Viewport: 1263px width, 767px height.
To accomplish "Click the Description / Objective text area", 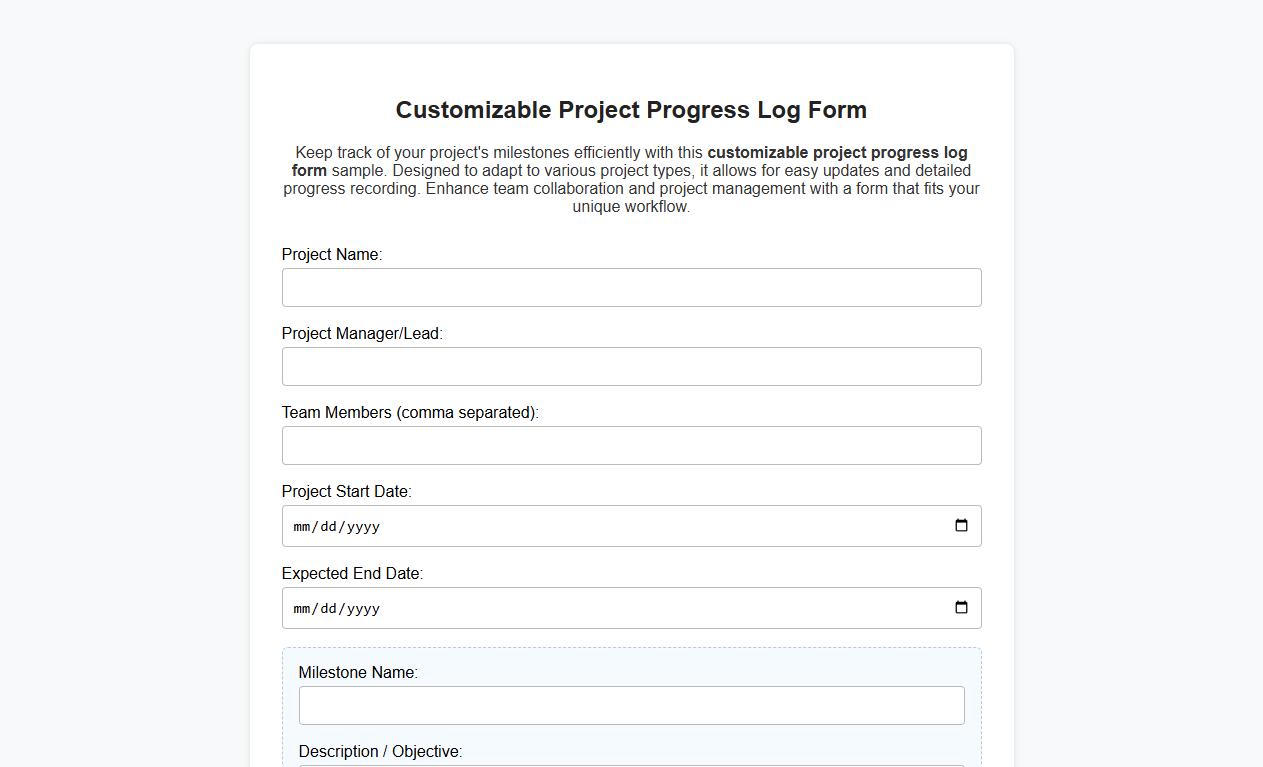I will tap(631, 765).
